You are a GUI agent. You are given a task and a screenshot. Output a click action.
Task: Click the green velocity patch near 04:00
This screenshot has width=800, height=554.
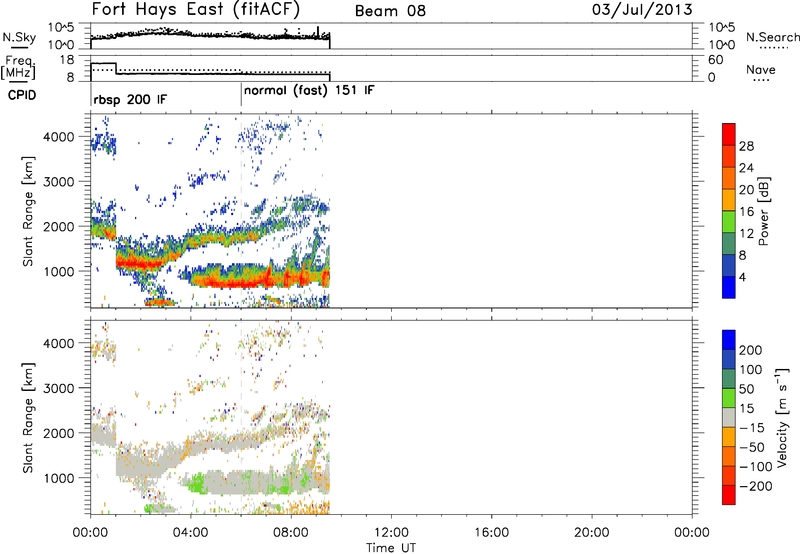[195, 482]
